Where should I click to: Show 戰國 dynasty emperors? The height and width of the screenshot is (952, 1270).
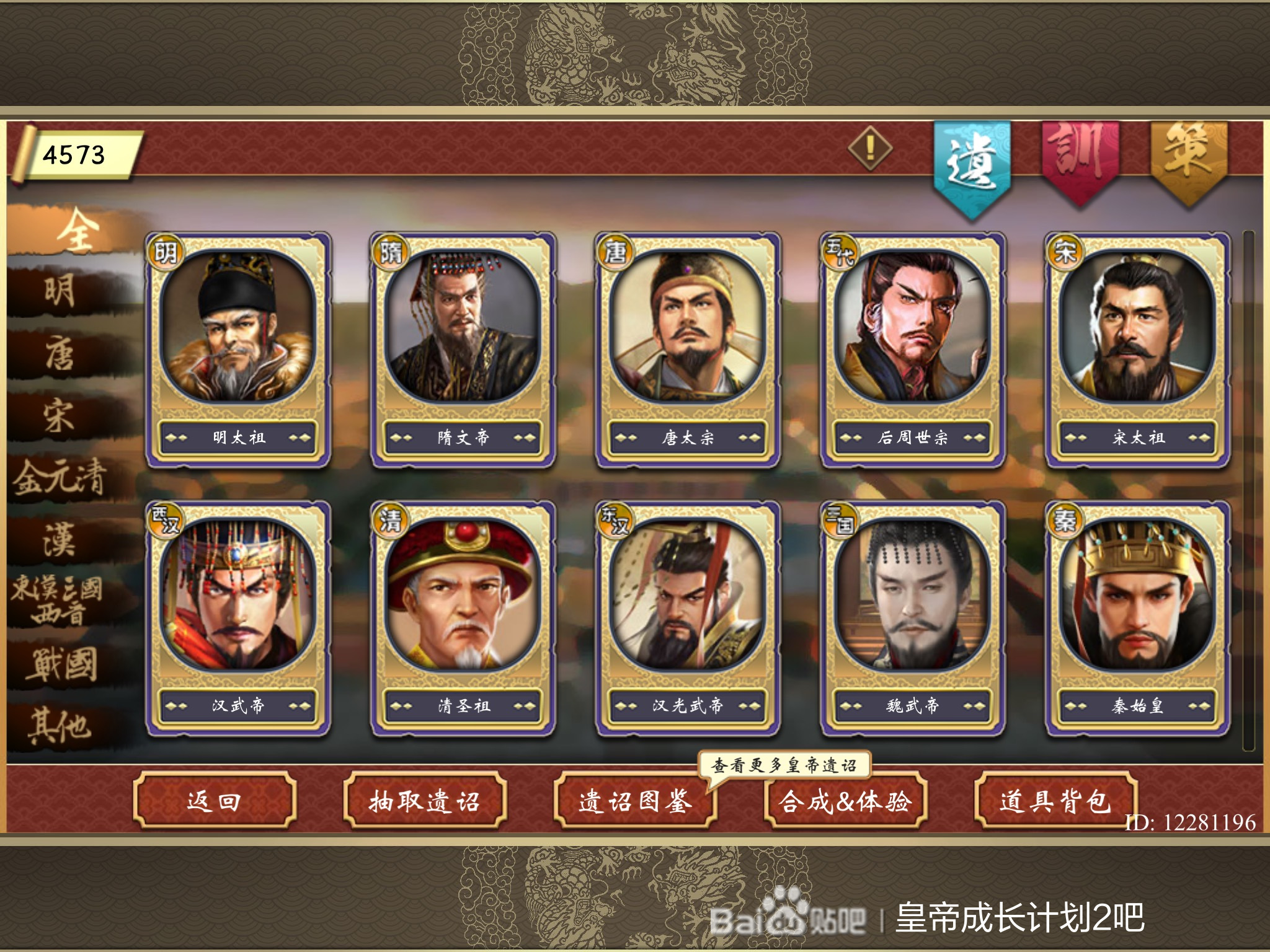coord(61,664)
